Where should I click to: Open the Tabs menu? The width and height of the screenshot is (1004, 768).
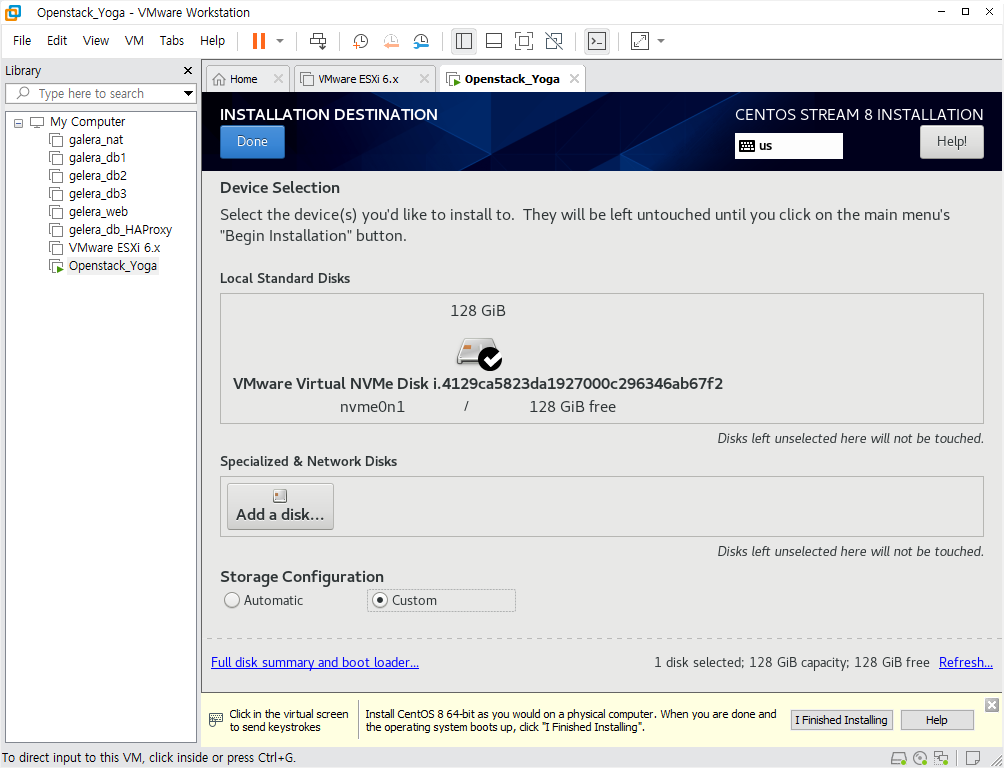pos(172,40)
